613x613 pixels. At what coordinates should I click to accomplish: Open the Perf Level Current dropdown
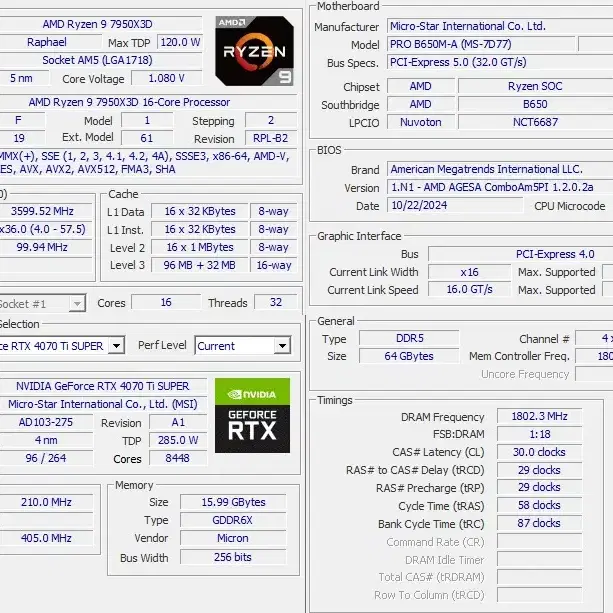(x=243, y=346)
